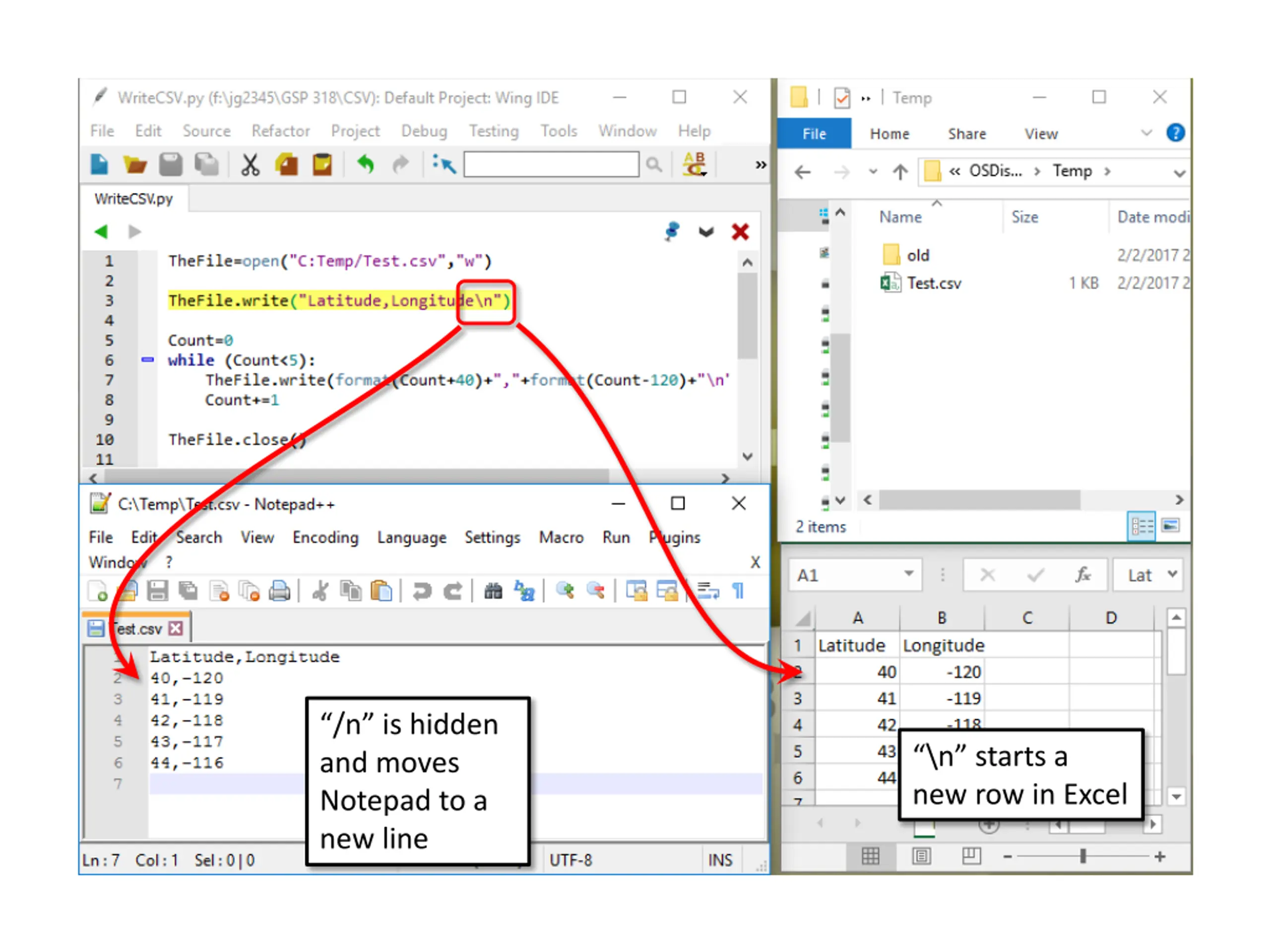Open the File Explorer address bar dropdown

pyautogui.click(x=1179, y=173)
